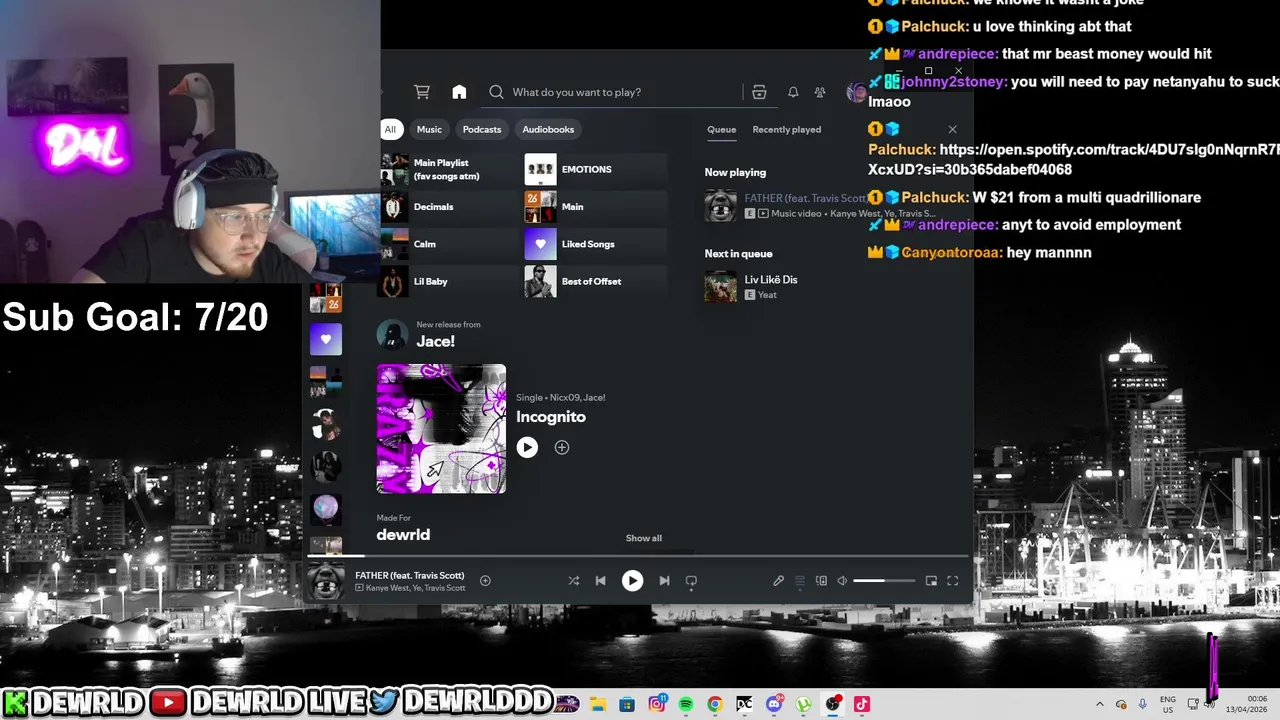Play the current track in player bar

pyautogui.click(x=632, y=580)
